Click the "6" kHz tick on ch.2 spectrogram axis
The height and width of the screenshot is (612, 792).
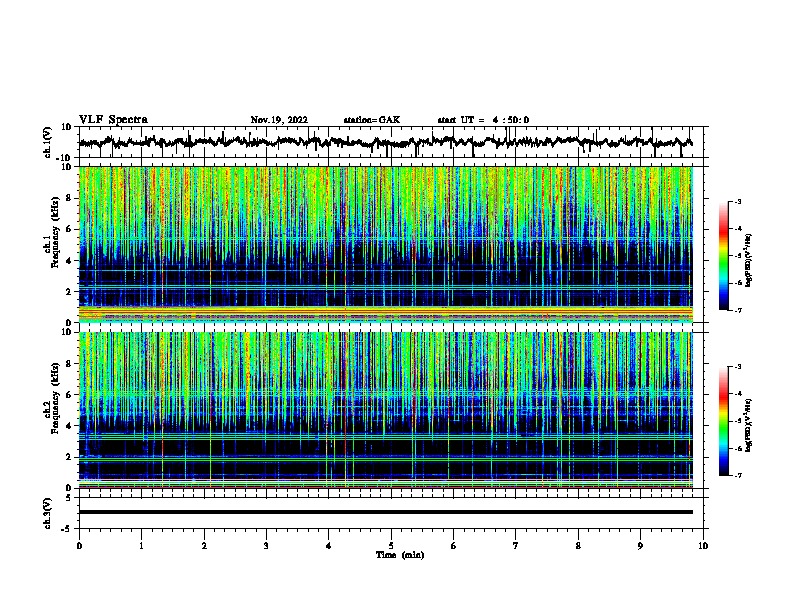[x=69, y=395]
